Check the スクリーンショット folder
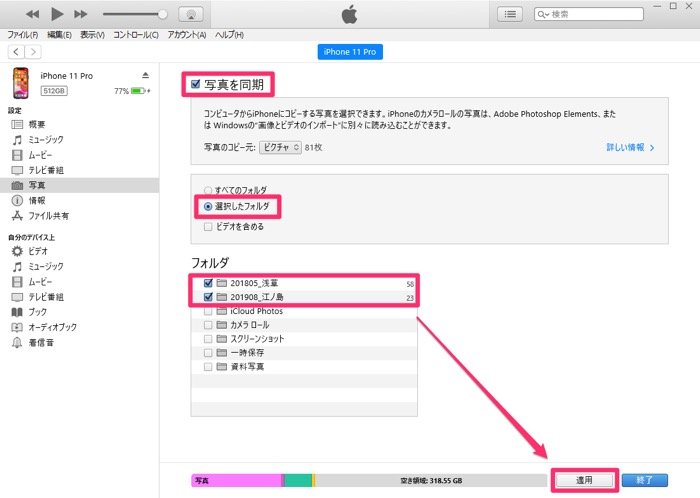 208,339
